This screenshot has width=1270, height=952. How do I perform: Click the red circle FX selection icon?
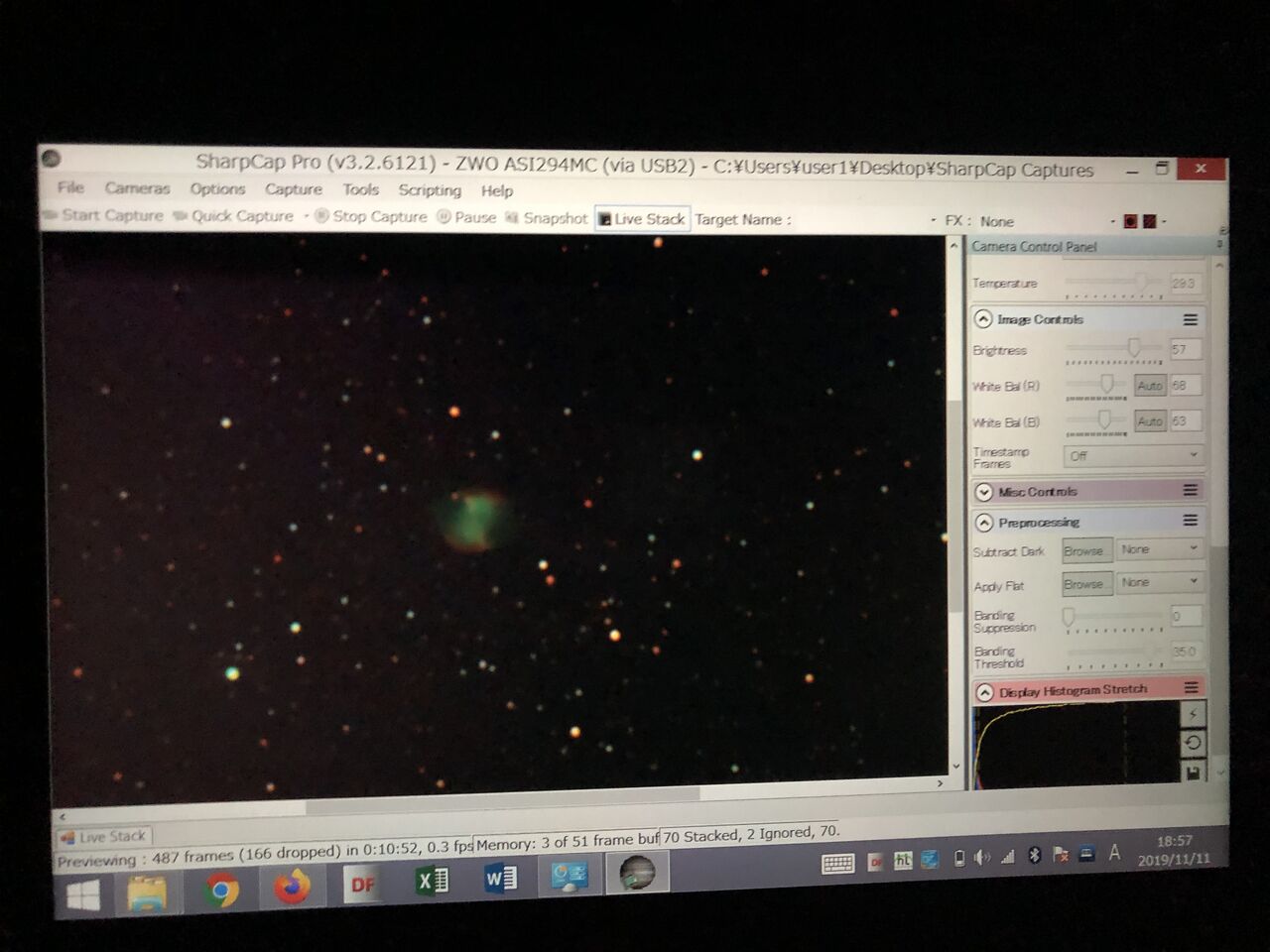[1129, 221]
